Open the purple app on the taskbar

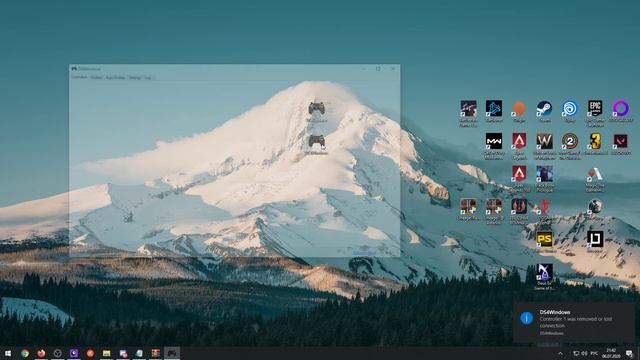74,353
